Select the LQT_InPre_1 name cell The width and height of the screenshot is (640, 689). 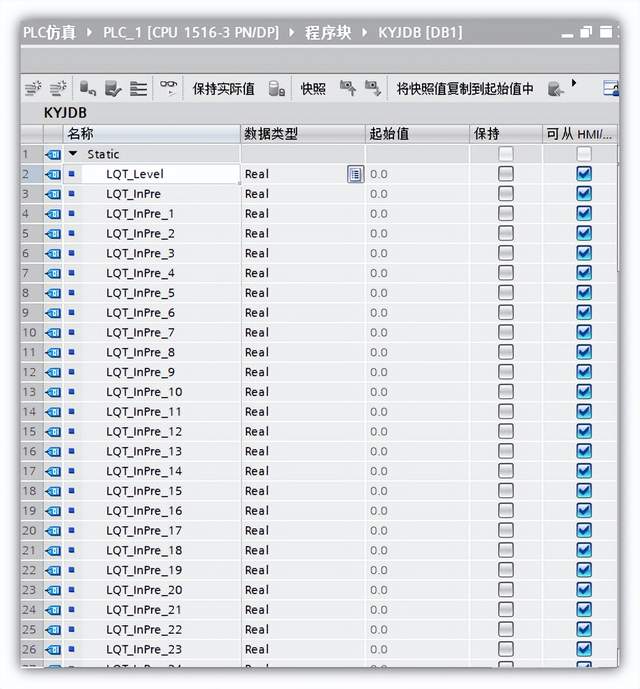click(x=152, y=214)
